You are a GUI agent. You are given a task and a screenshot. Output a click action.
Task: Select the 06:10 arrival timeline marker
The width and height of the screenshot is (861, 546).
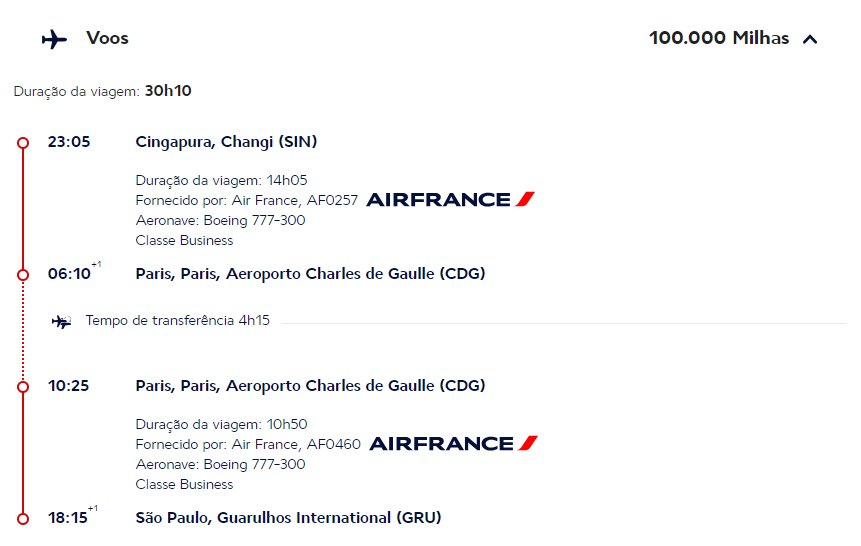click(23, 275)
